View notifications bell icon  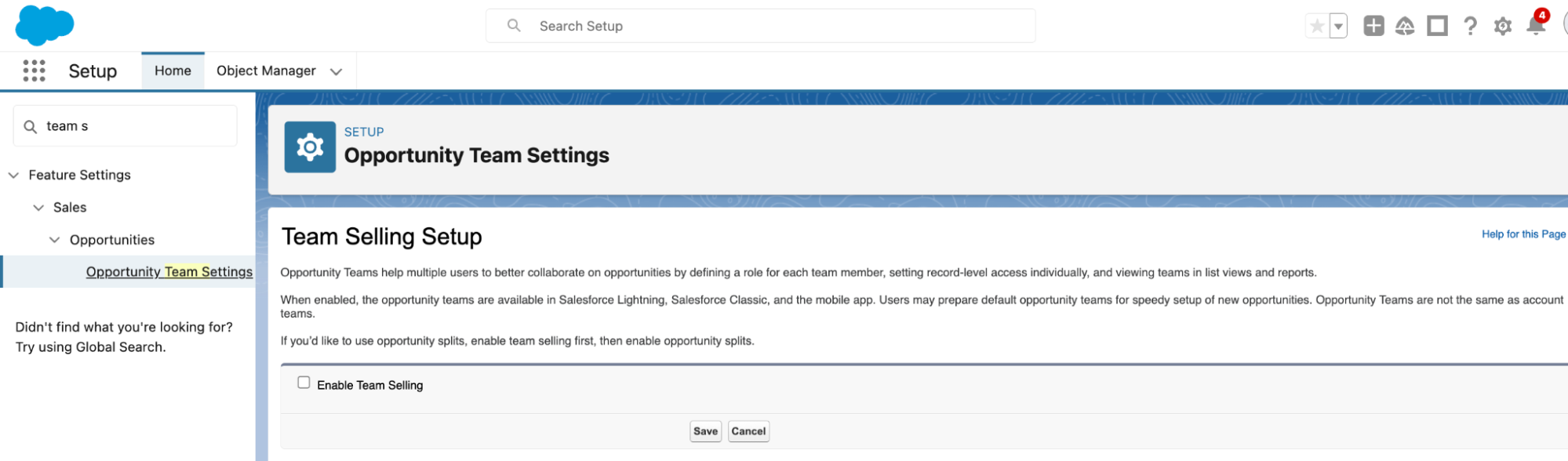[x=1536, y=24]
